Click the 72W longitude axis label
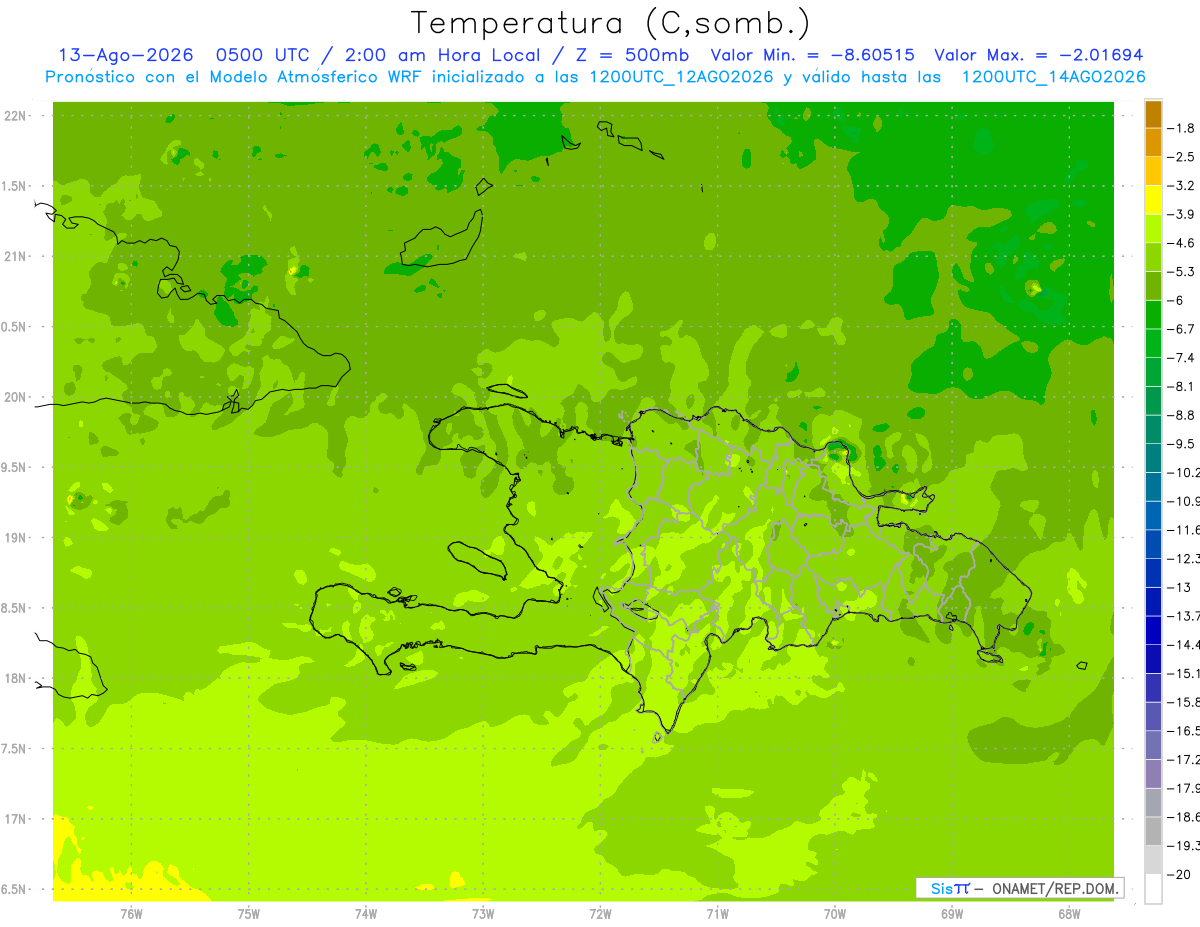The height and width of the screenshot is (927, 1200). 600,914
